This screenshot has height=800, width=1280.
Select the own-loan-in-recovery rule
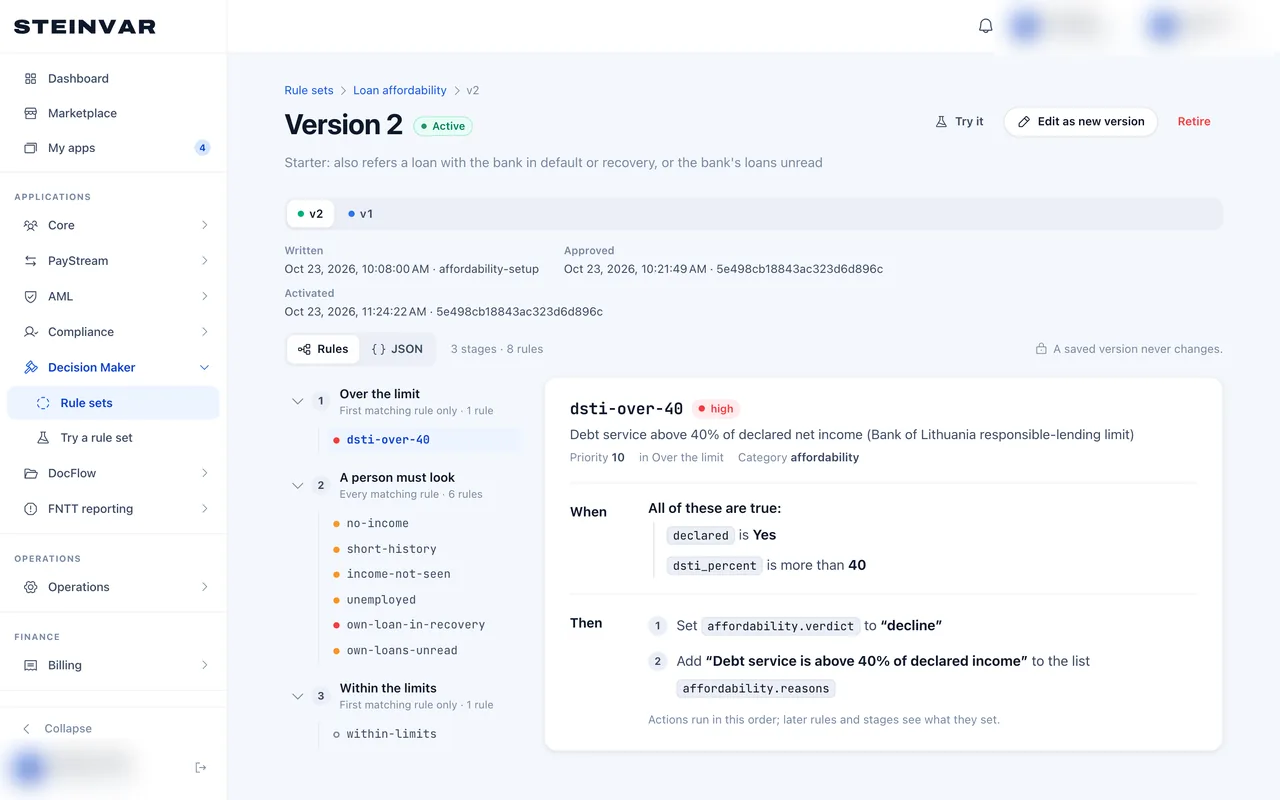click(x=424, y=625)
